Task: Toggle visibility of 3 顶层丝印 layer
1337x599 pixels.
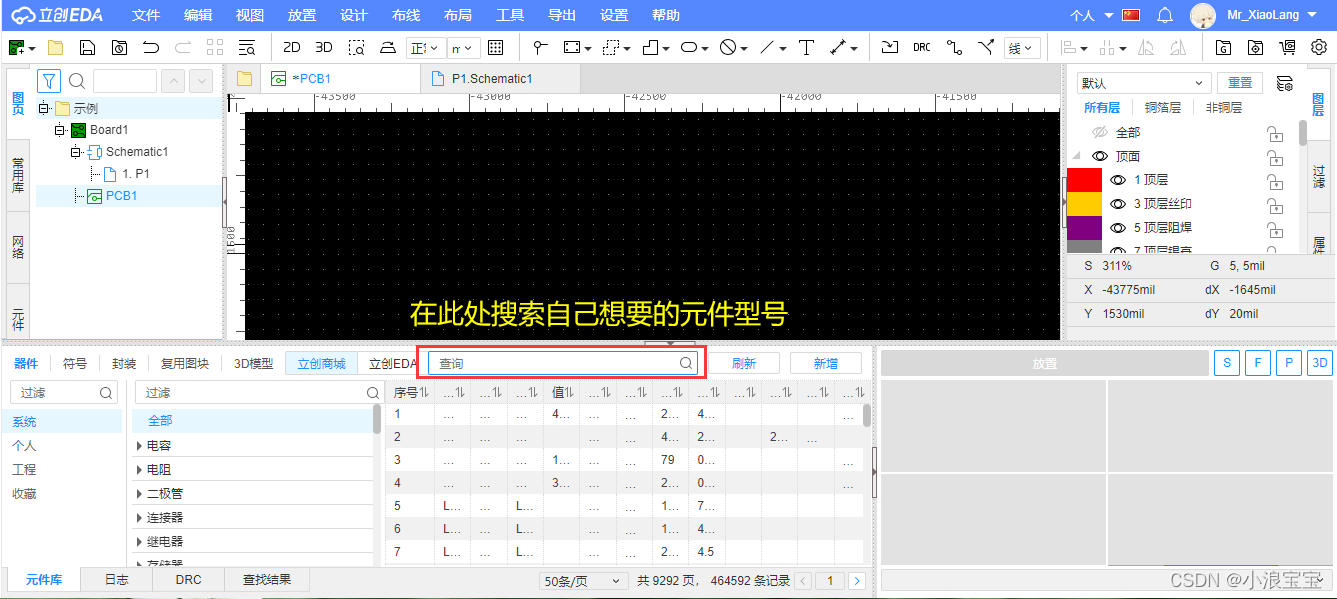Action: 1118,204
